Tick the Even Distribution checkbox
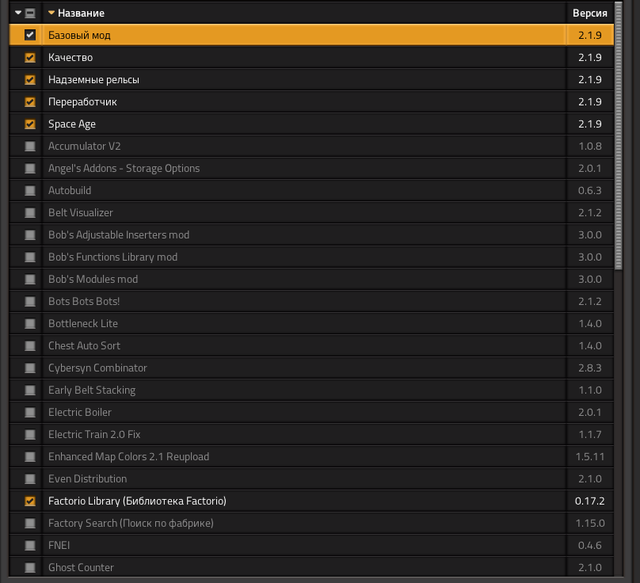This screenshot has width=640, height=583. pyautogui.click(x=30, y=479)
